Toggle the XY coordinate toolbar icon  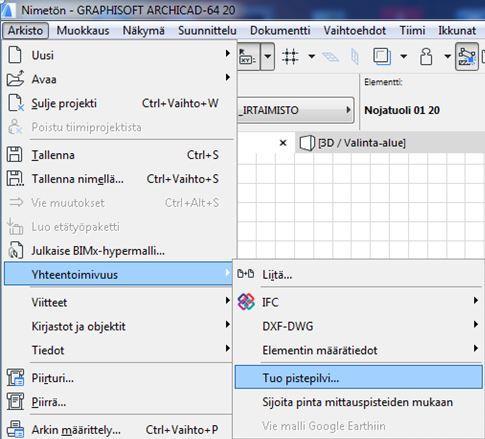point(248,57)
